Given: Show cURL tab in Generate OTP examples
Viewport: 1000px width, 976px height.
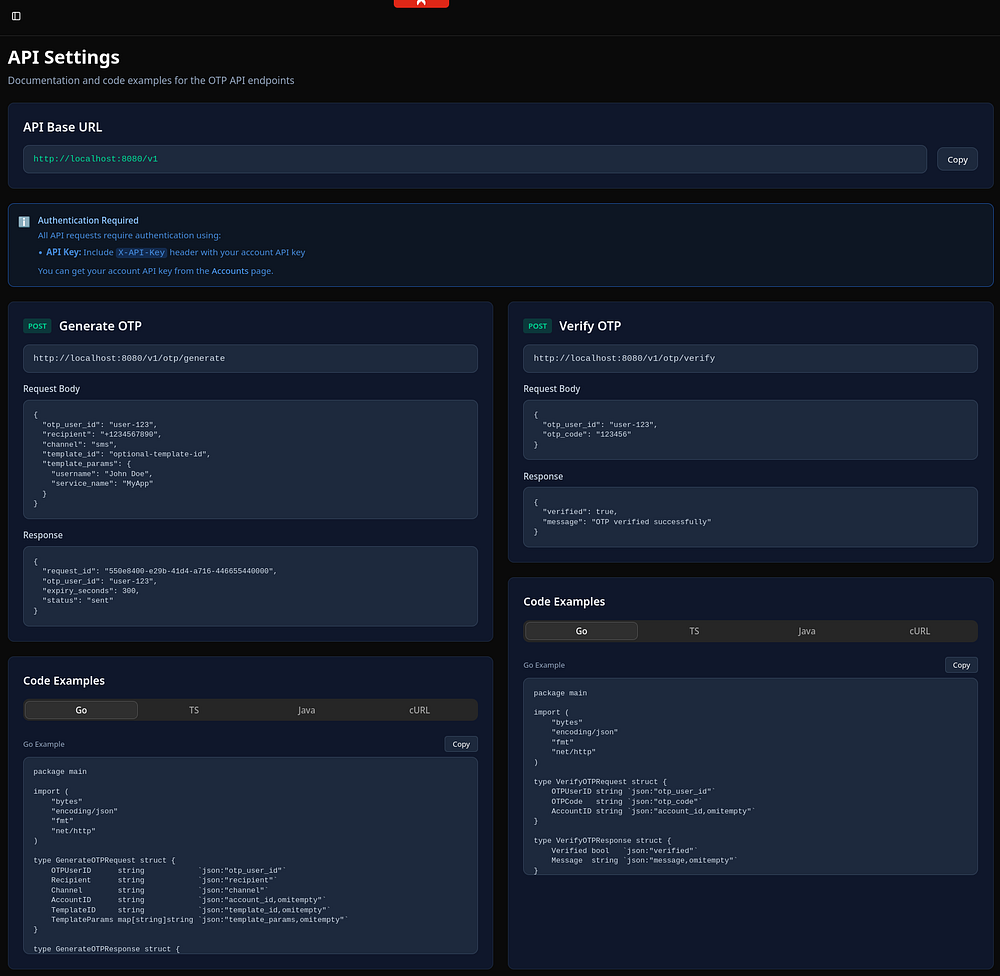Looking at the screenshot, I should (x=419, y=710).
